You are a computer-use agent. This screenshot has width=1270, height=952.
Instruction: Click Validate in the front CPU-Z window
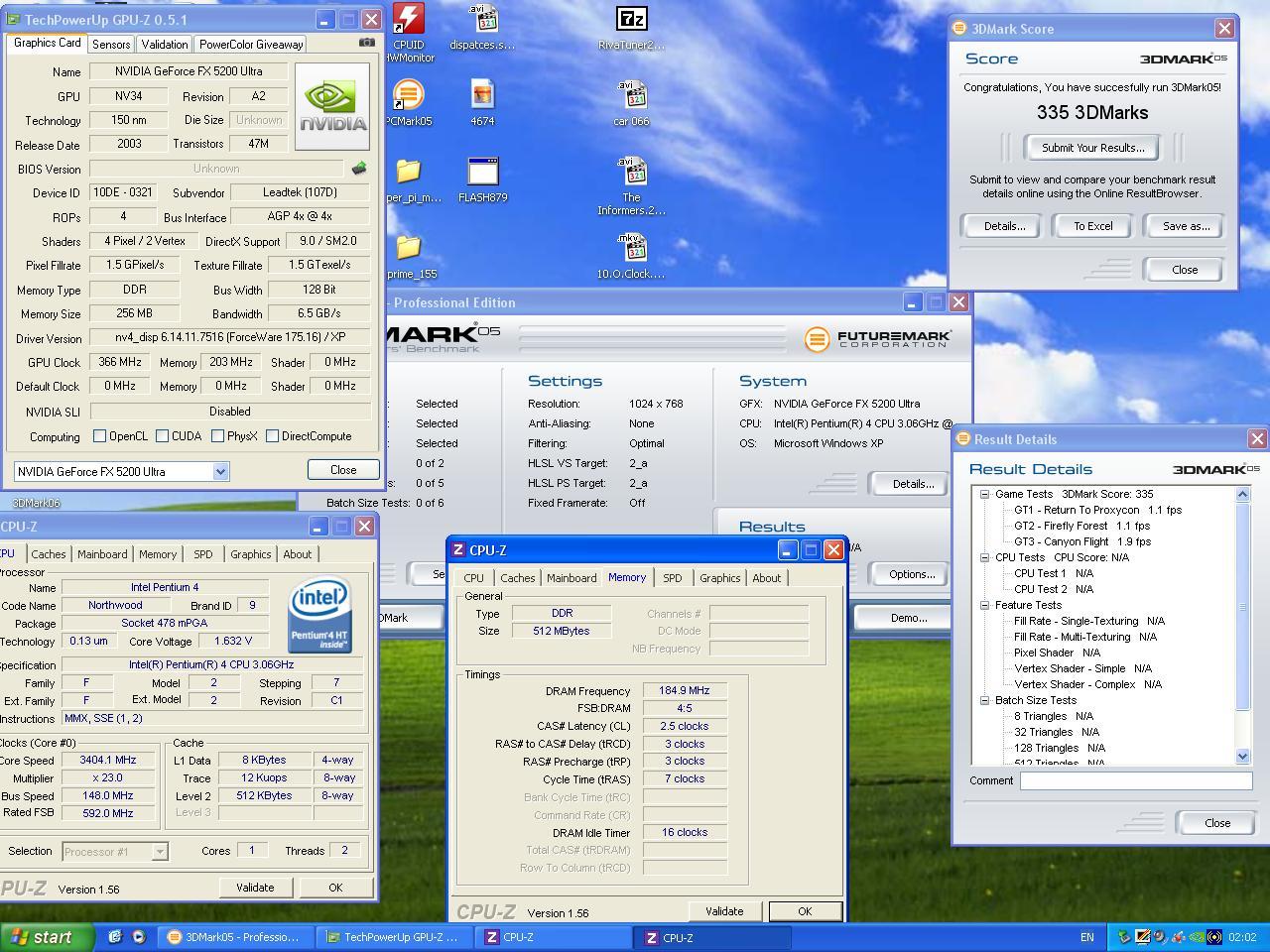coord(723,911)
